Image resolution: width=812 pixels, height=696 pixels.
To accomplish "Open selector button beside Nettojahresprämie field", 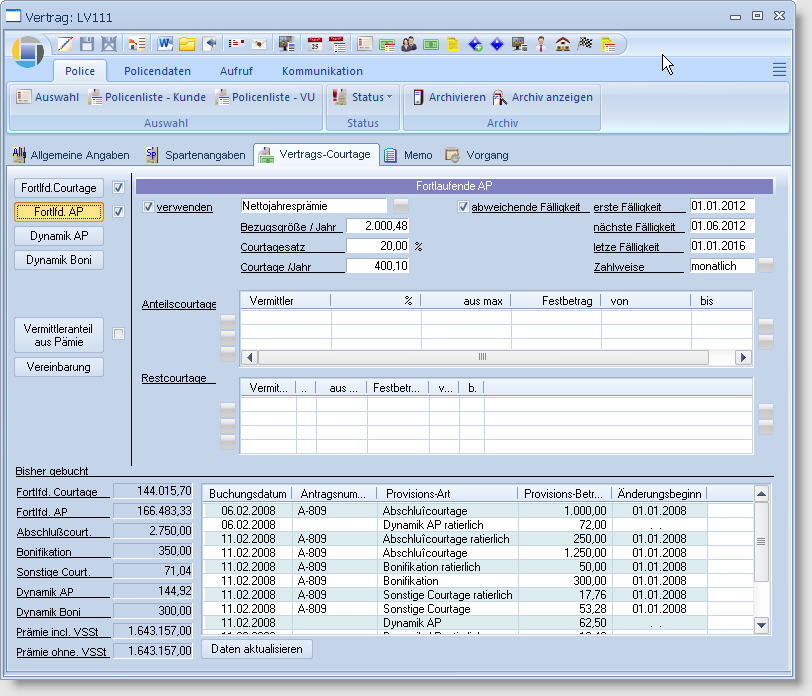I will pyautogui.click(x=401, y=206).
